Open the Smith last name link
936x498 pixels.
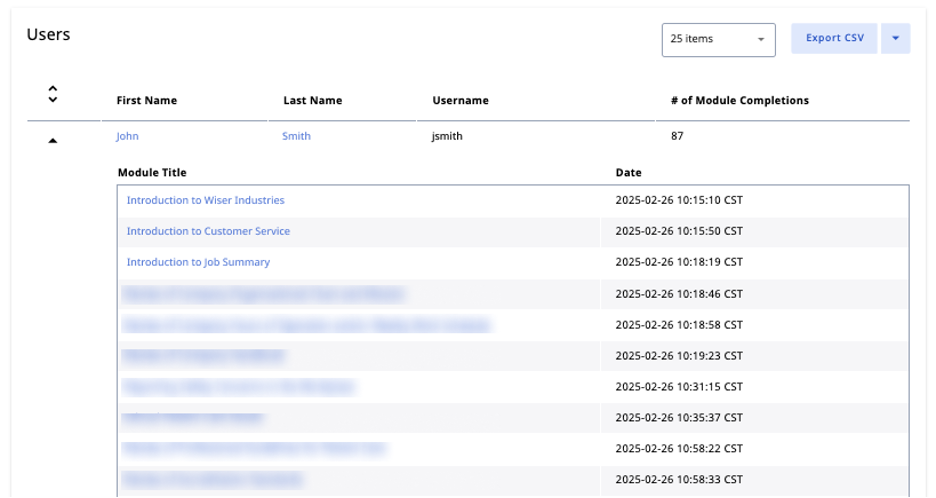coord(296,136)
